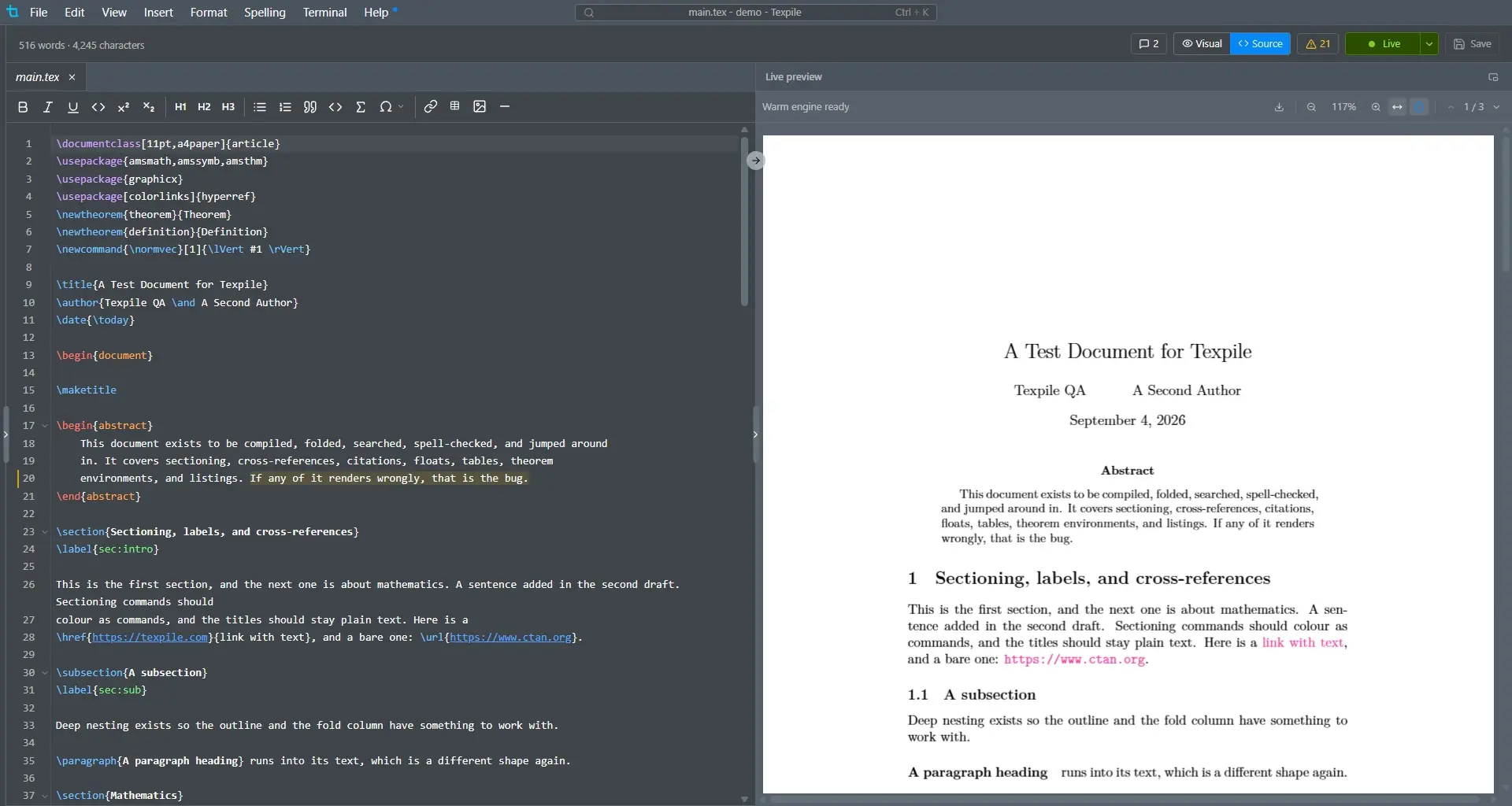Image resolution: width=1512 pixels, height=806 pixels.
Task: Switch to Visual editor mode
Action: [1202, 44]
